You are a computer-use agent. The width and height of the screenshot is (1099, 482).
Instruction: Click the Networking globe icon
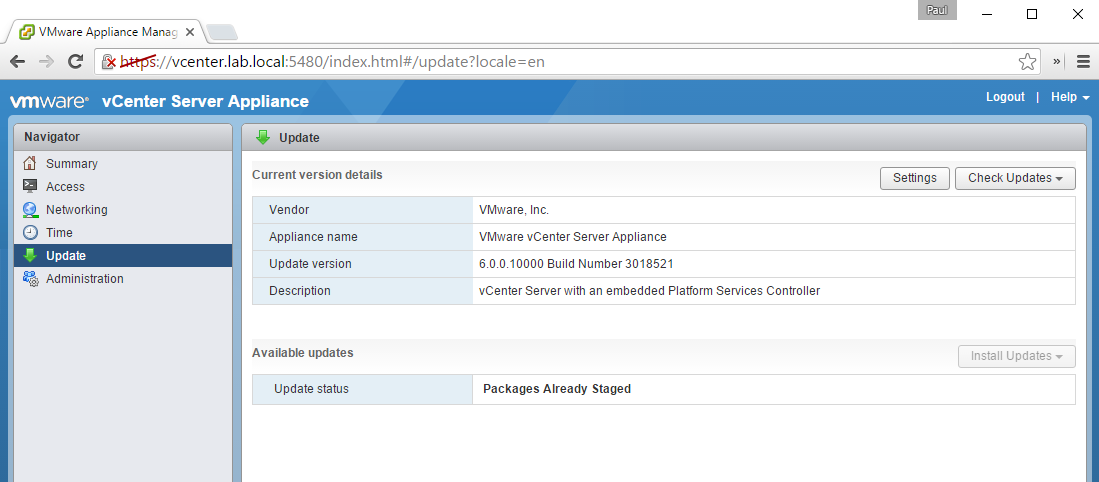tap(29, 209)
